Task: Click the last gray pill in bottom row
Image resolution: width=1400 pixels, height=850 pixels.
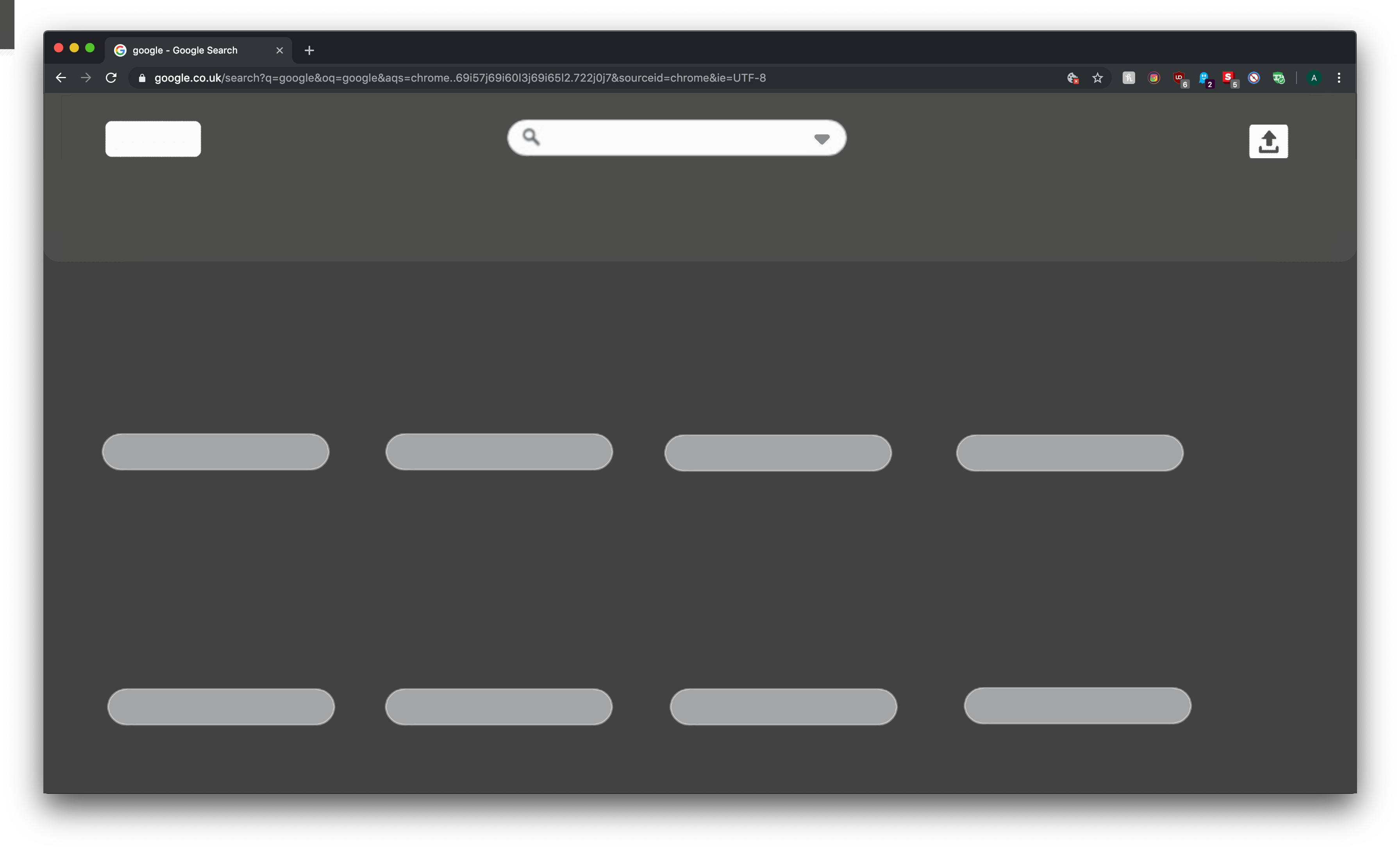Action: coord(1077,706)
